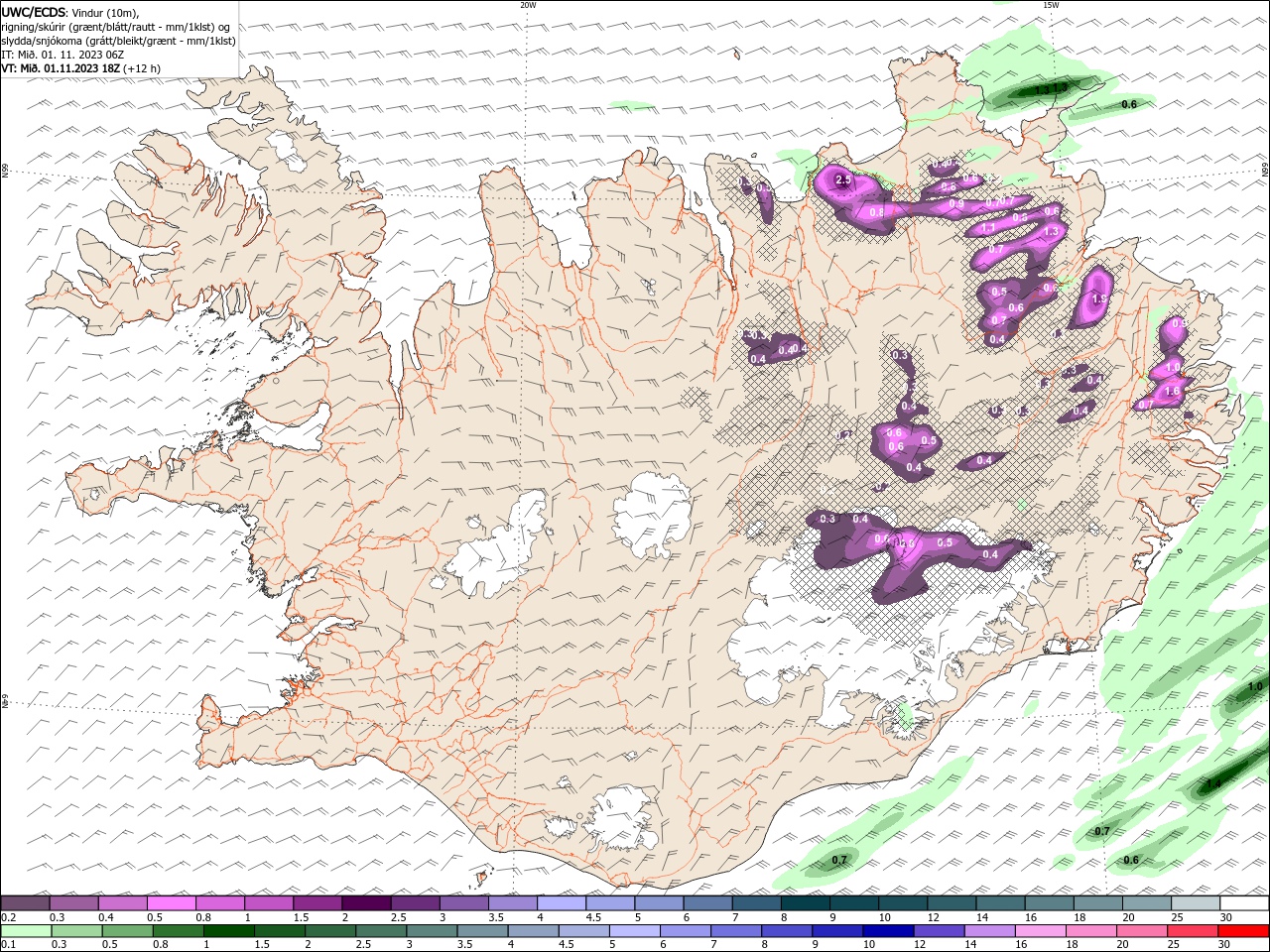Click the UWC/ECDS title text

pos(34,12)
